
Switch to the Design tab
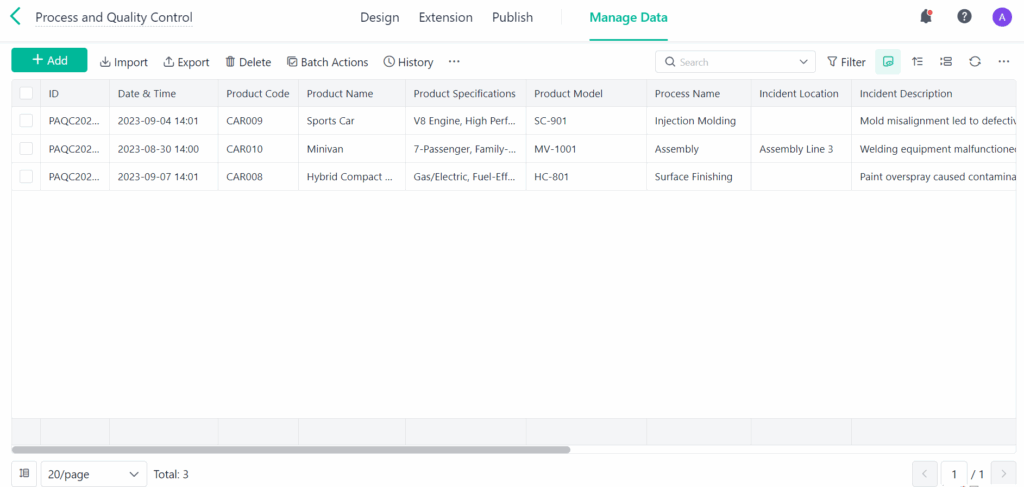coord(379,17)
